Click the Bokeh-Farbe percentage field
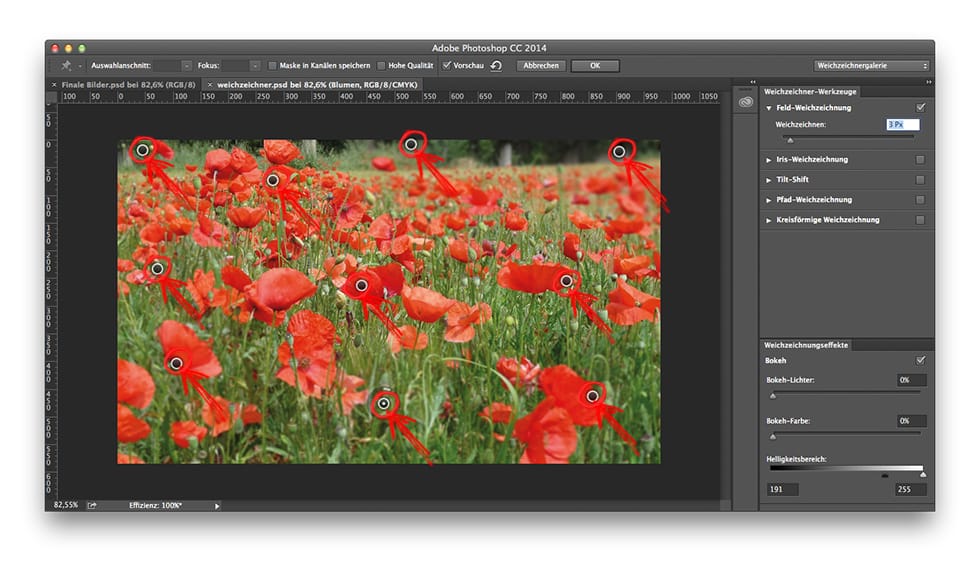The height and width of the screenshot is (585, 980). point(911,421)
